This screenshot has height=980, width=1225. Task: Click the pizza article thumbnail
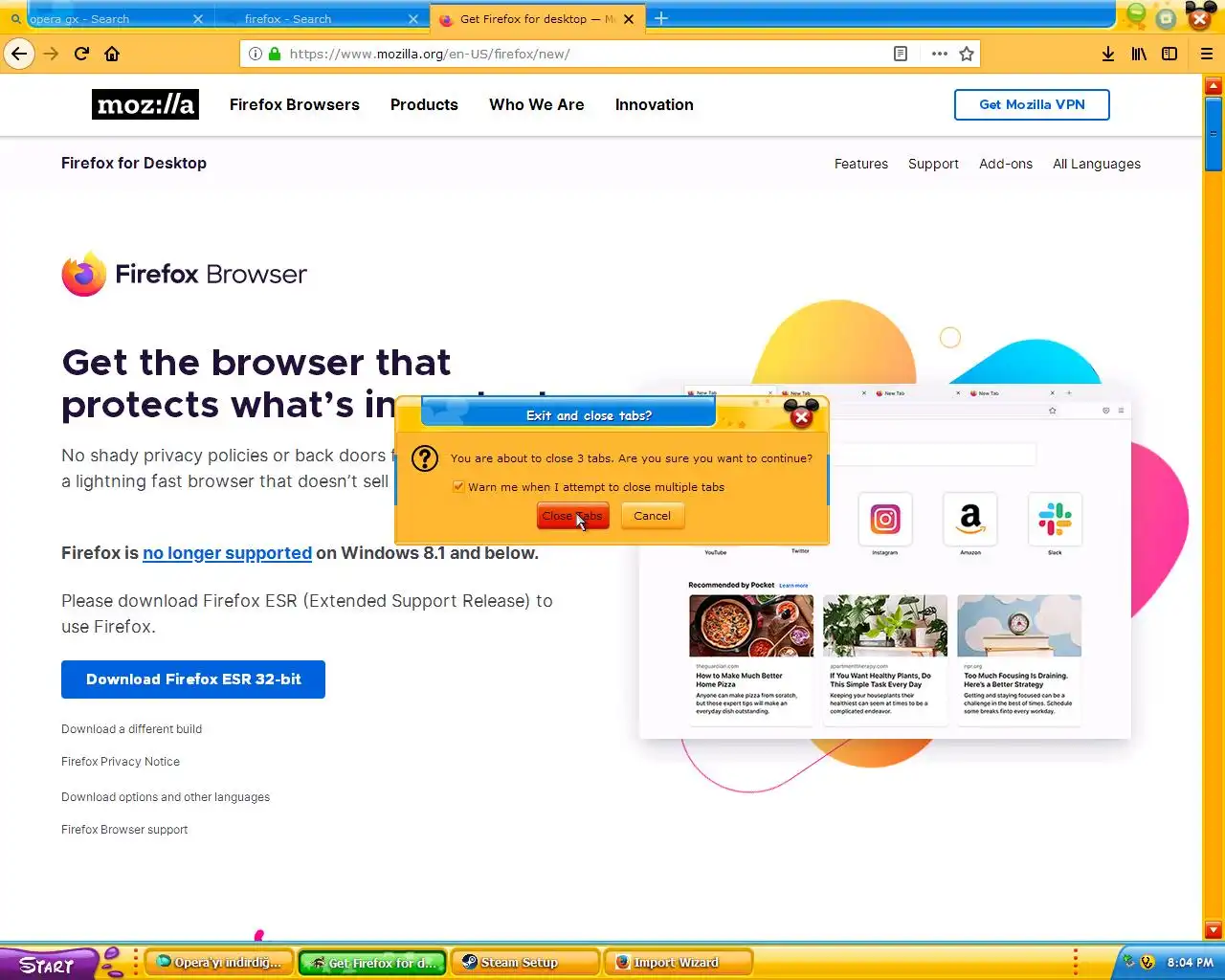[751, 626]
